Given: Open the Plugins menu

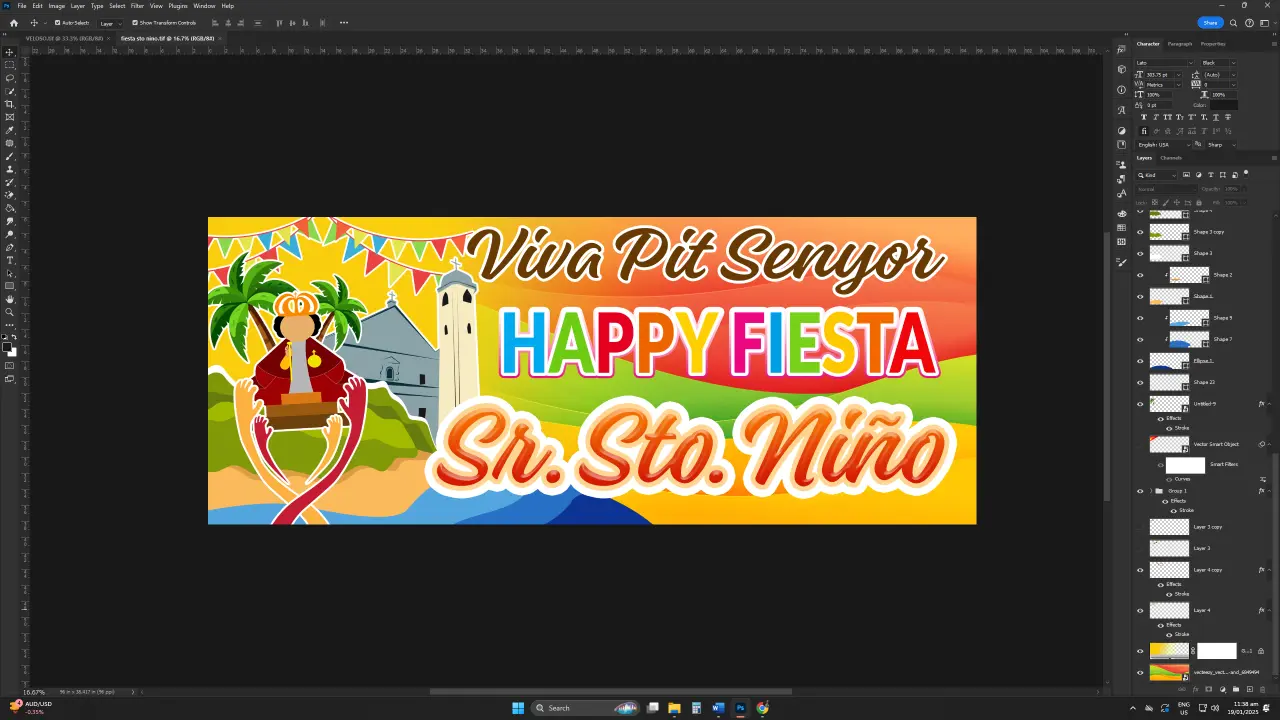Looking at the screenshot, I should click(x=178, y=6).
